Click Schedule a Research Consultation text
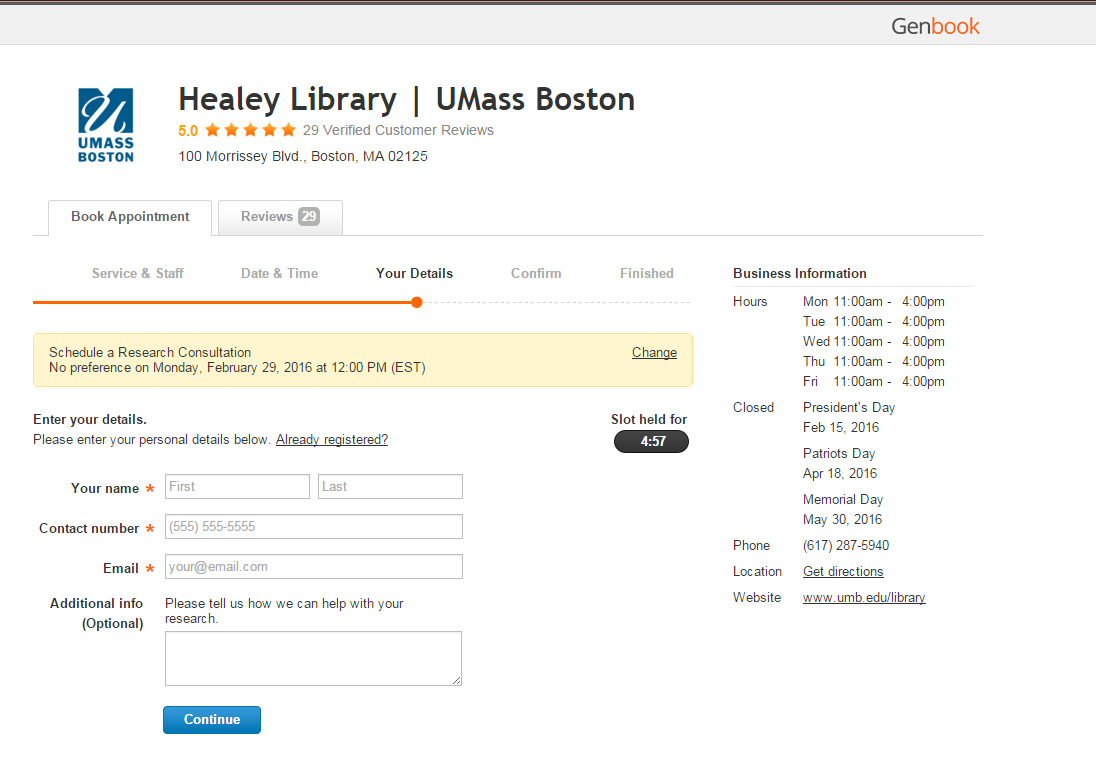The width and height of the screenshot is (1096, 768). pyautogui.click(x=150, y=352)
